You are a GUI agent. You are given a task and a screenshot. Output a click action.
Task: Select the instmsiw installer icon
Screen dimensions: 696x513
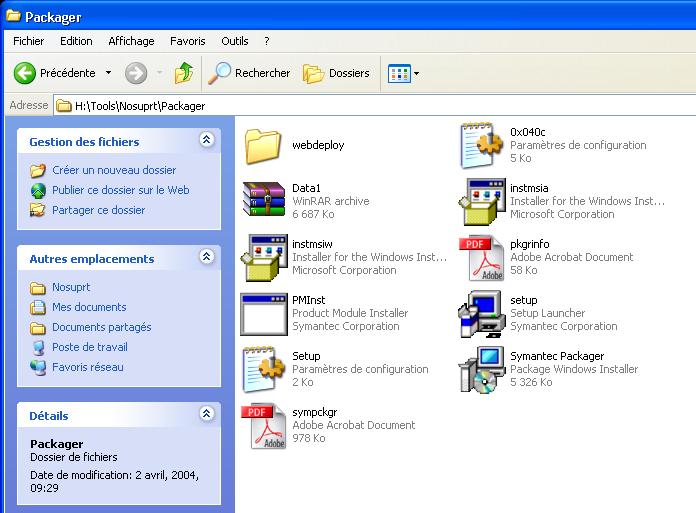tap(264, 257)
